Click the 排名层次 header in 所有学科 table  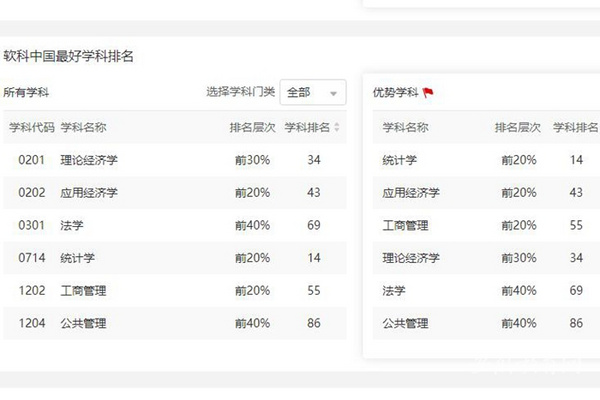[253, 127]
